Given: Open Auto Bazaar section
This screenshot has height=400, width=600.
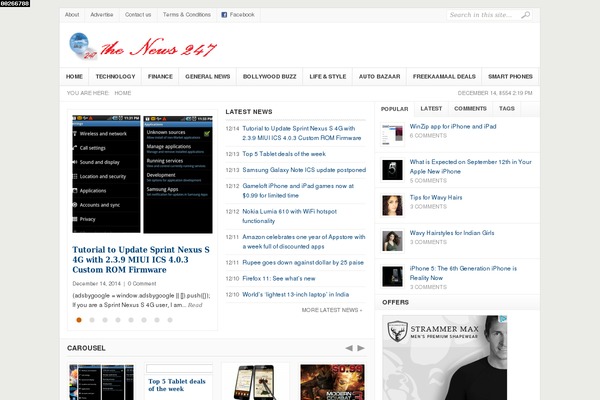Looking at the screenshot, I should [380, 77].
